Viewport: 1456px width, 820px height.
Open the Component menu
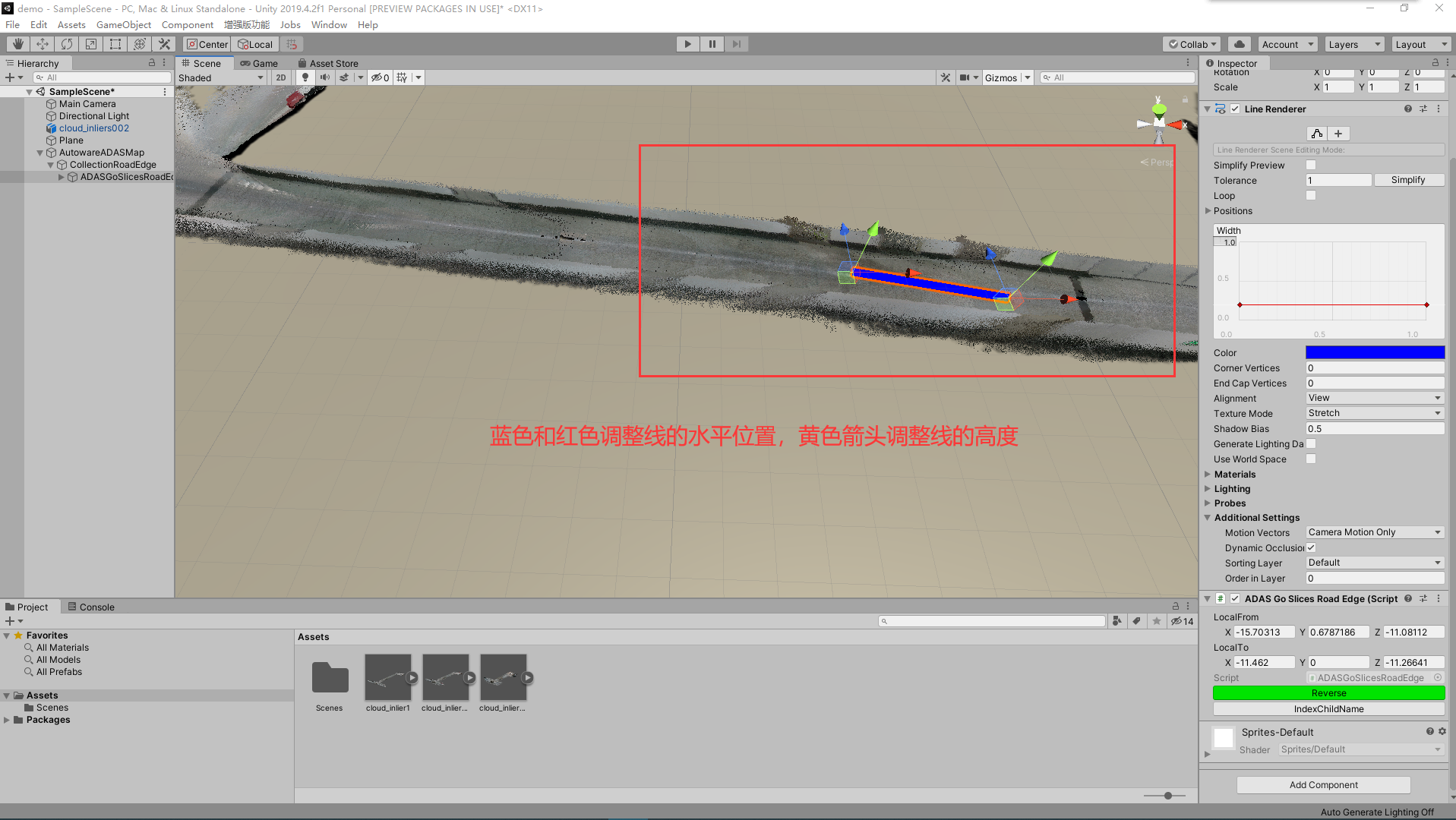(x=187, y=24)
